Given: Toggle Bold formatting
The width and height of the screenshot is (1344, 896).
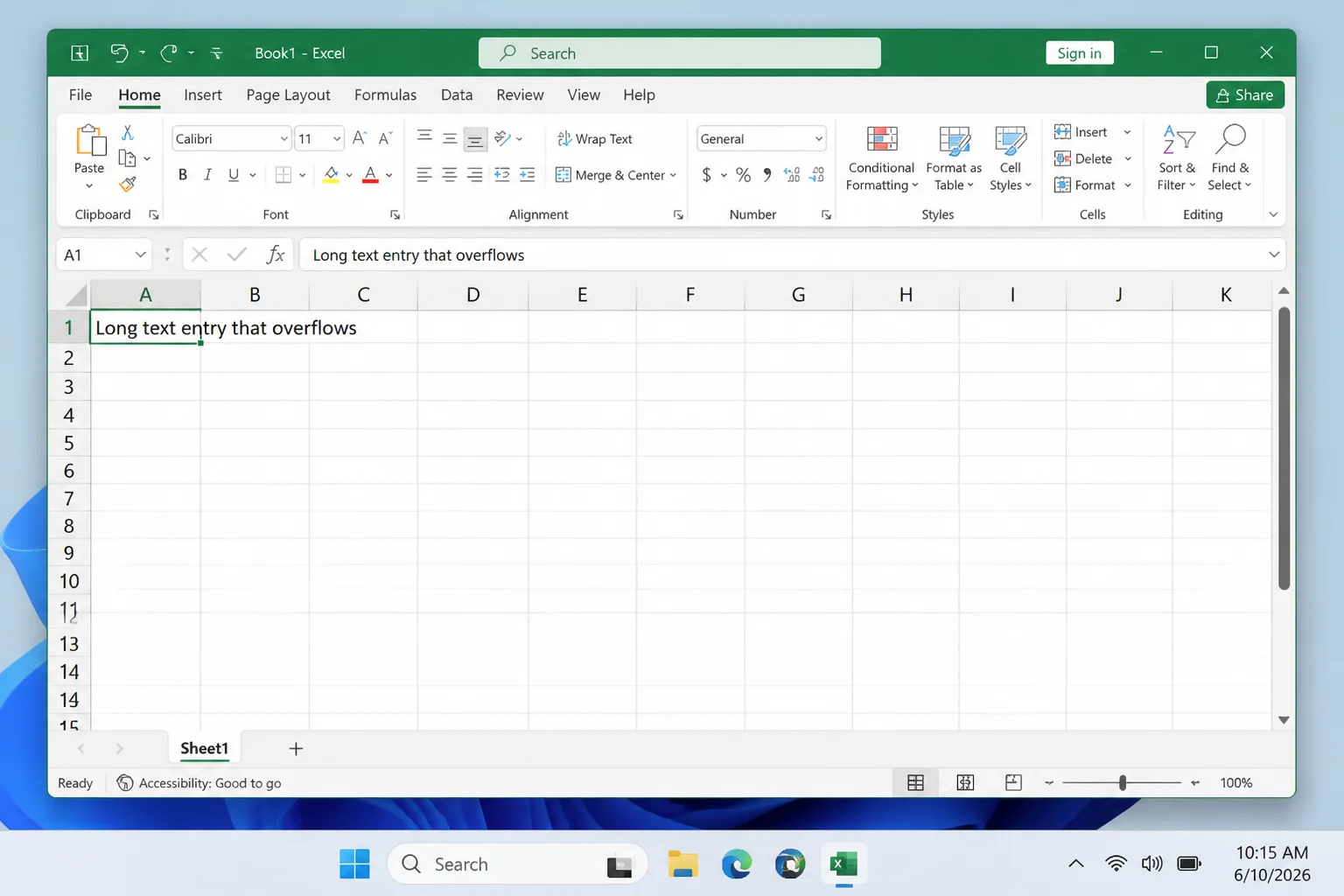Looking at the screenshot, I should point(183,175).
